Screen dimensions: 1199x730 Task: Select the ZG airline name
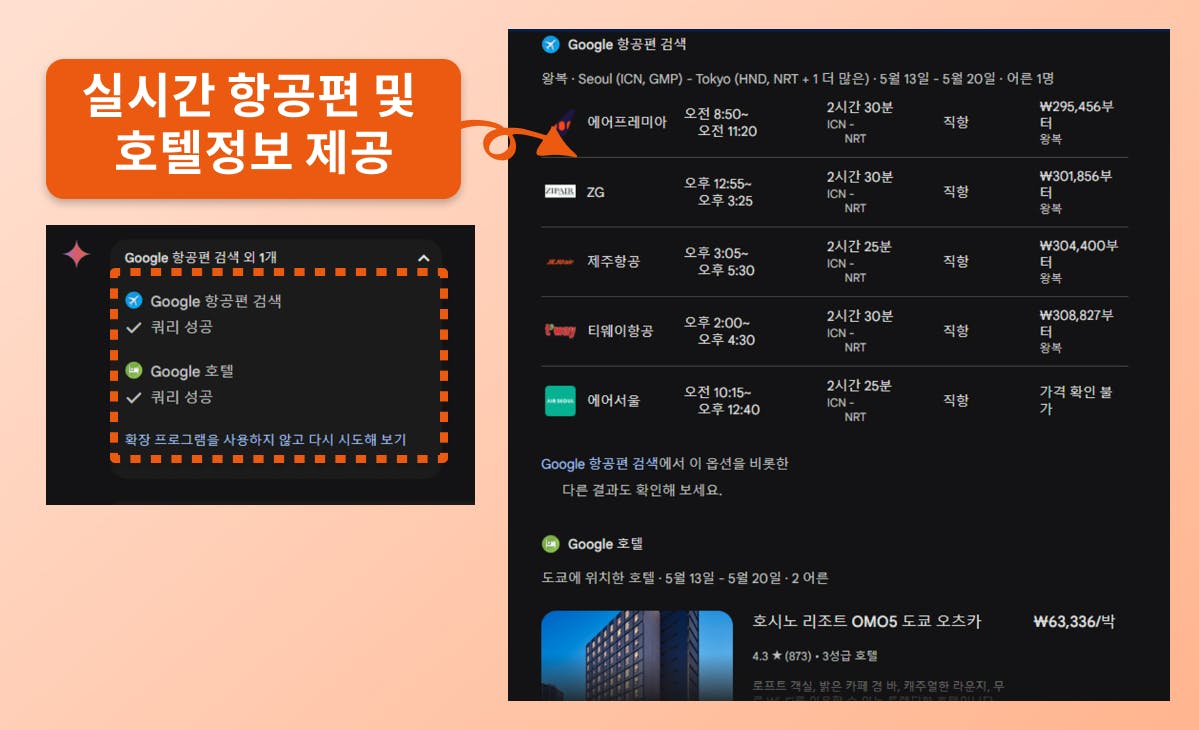pyautogui.click(x=596, y=192)
